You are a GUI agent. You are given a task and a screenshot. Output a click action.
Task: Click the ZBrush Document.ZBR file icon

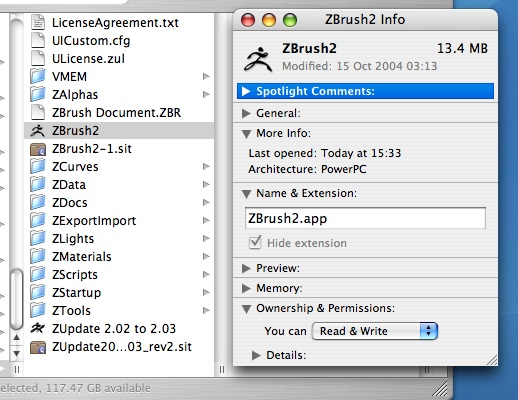pyautogui.click(x=38, y=112)
